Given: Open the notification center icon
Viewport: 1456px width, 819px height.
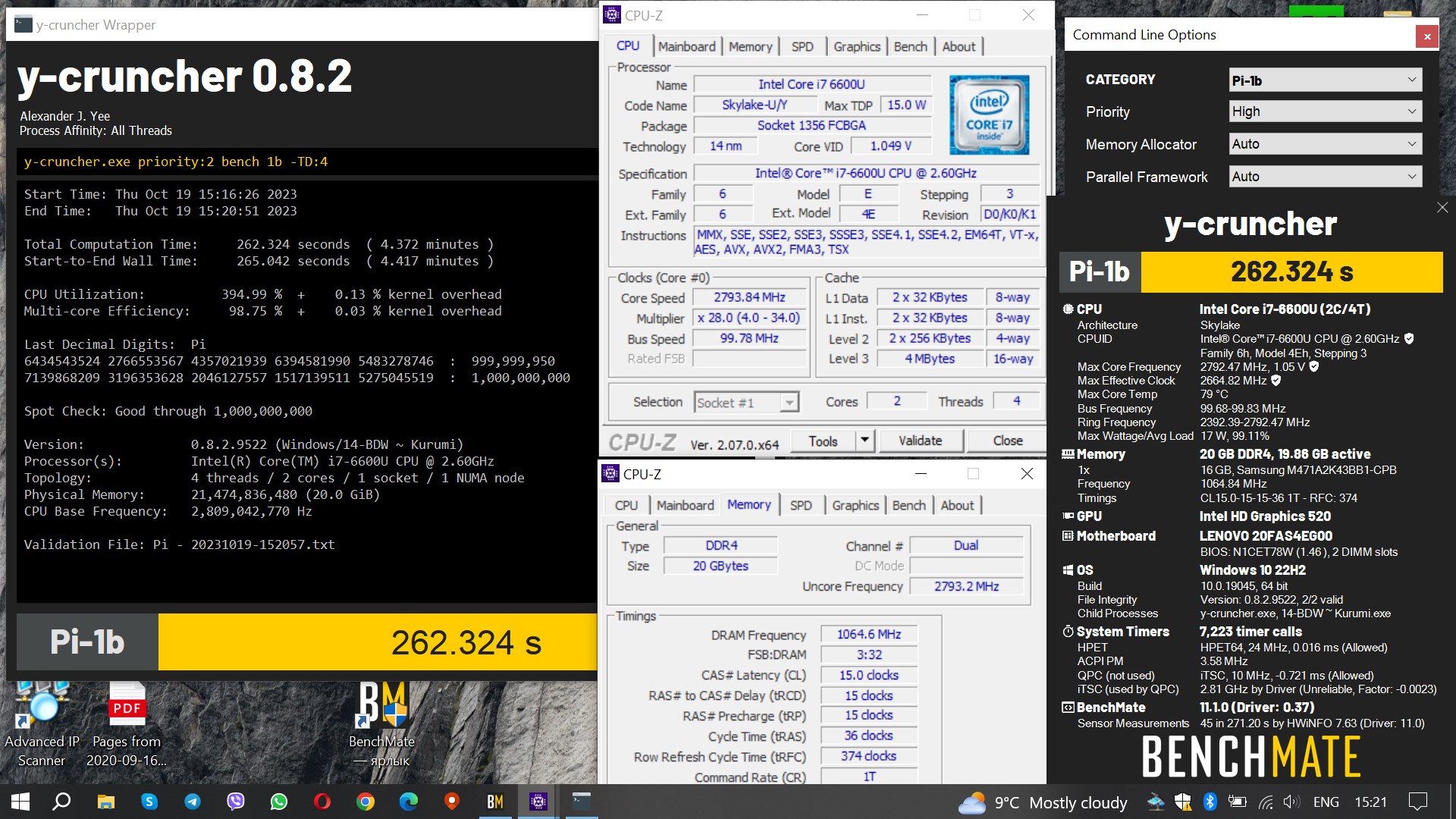Looking at the screenshot, I should tap(1417, 802).
